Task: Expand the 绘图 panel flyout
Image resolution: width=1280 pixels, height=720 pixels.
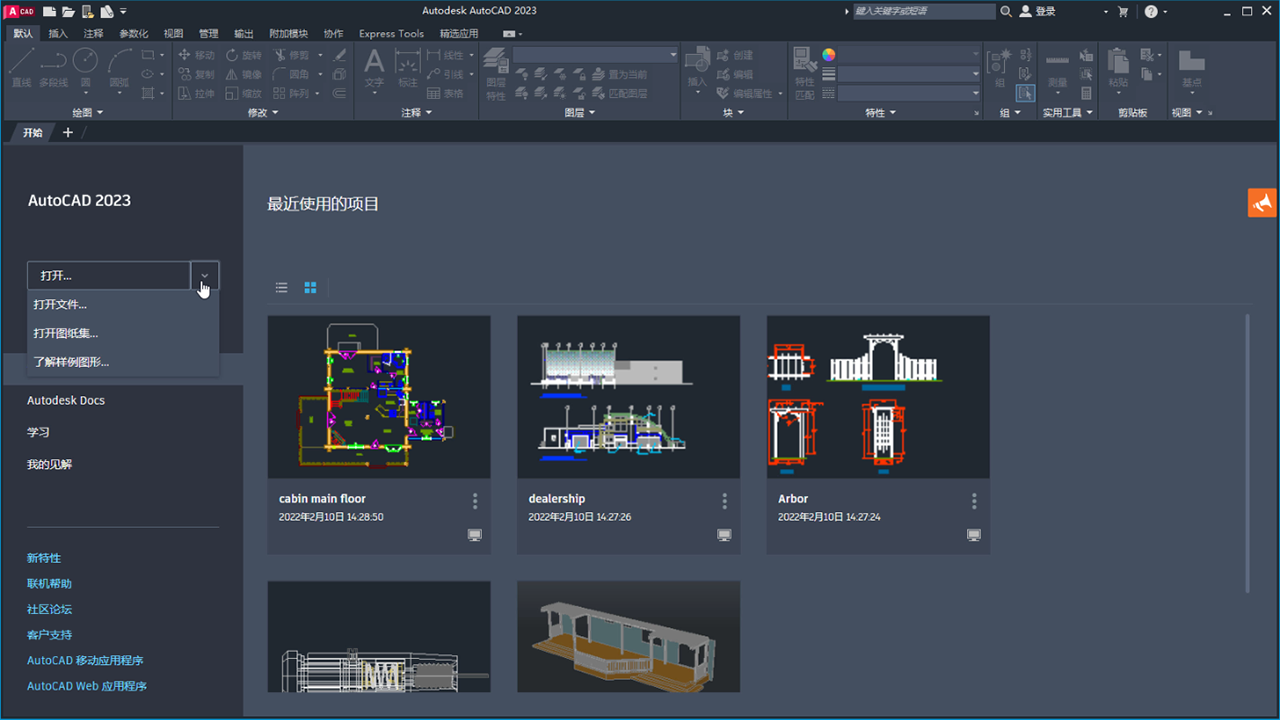Action: pos(88,113)
